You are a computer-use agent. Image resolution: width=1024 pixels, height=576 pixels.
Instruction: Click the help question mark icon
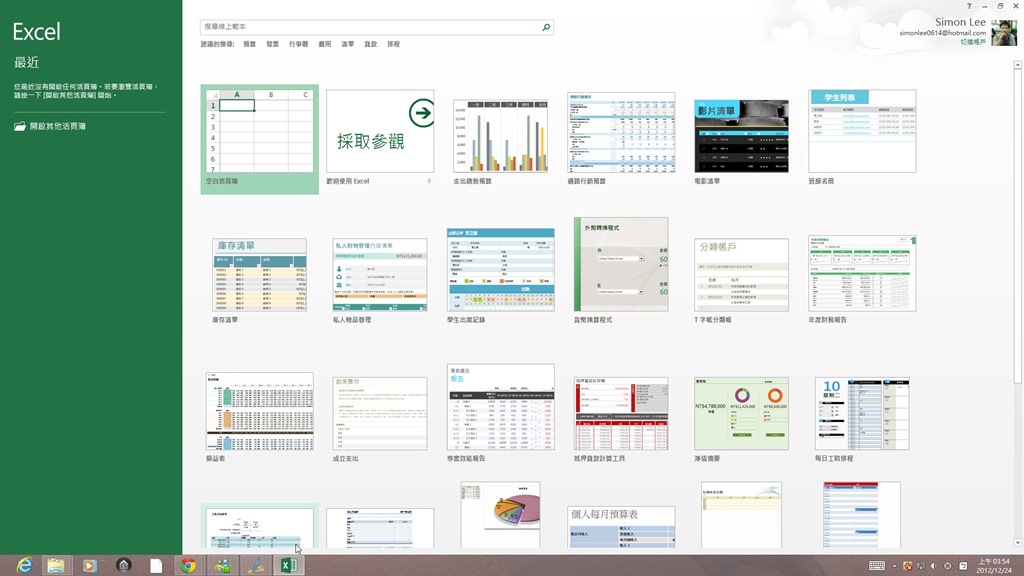[x=969, y=6]
